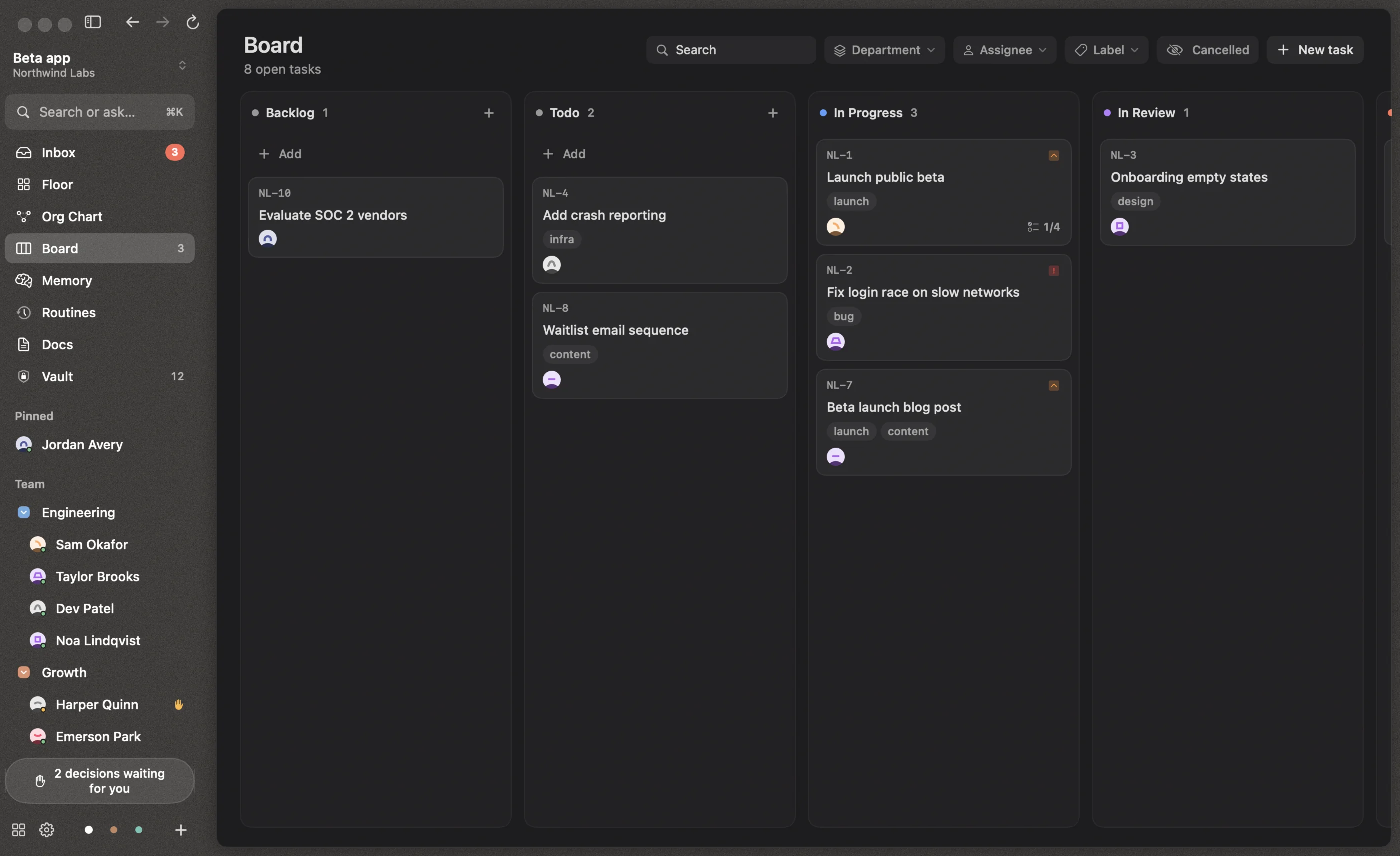Open Inbox in the sidebar
This screenshot has width=1400, height=856.
pos(100,153)
